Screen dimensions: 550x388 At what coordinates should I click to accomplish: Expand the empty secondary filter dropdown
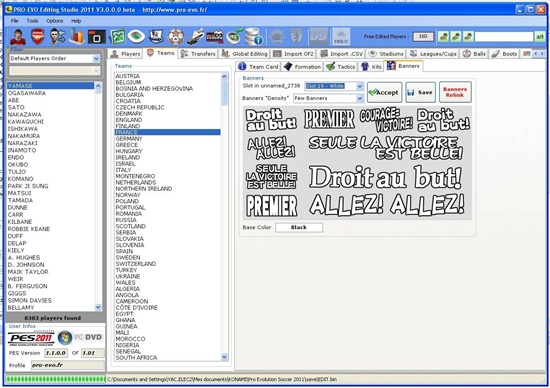[96, 71]
